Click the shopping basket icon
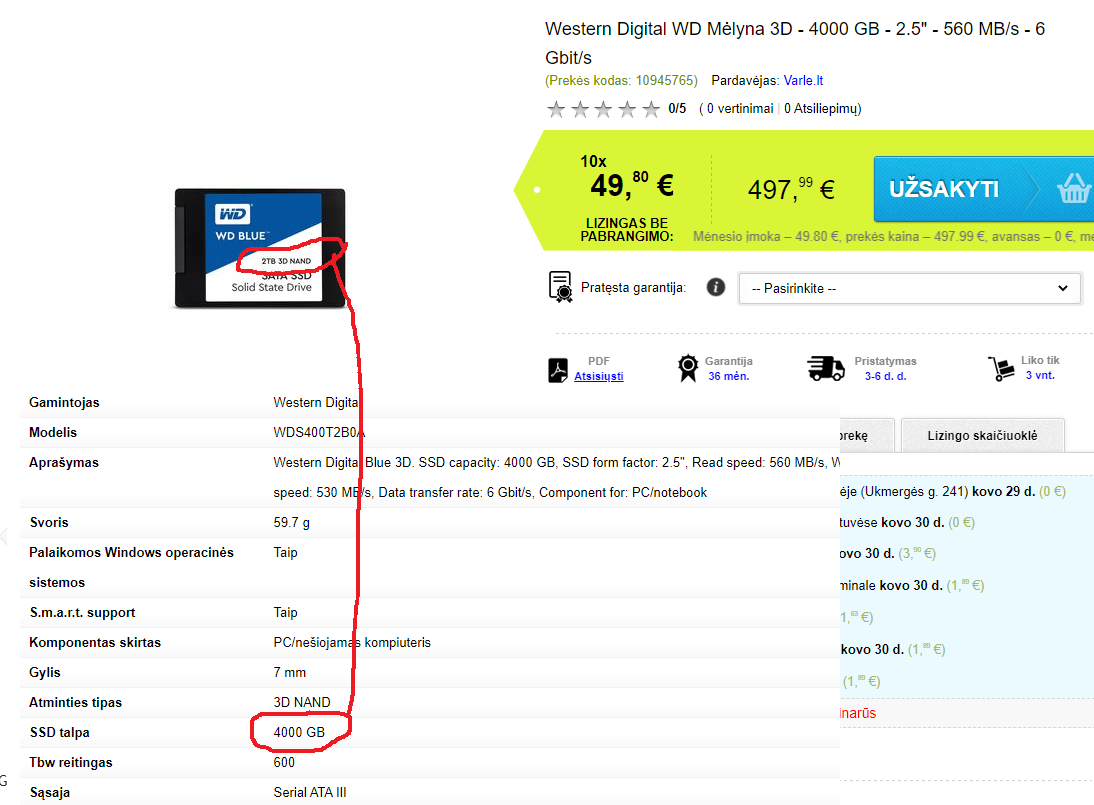 1073,188
